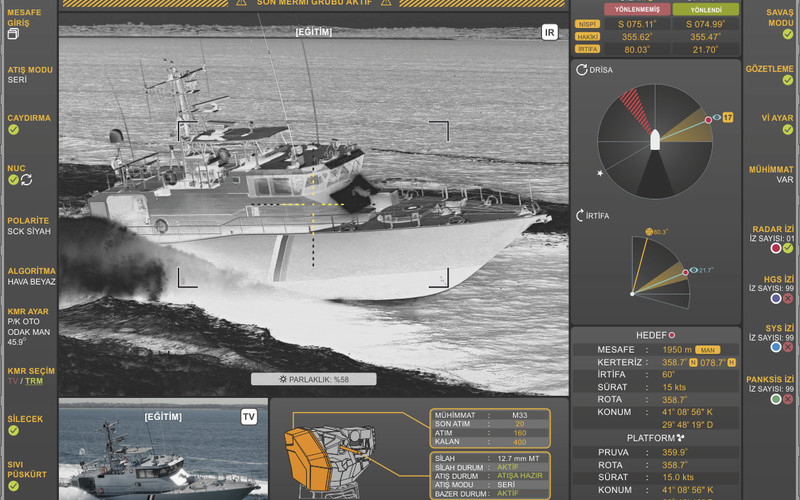Click the KALAN 400 ammo value
This screenshot has width=800, height=500.
[x=520, y=442]
